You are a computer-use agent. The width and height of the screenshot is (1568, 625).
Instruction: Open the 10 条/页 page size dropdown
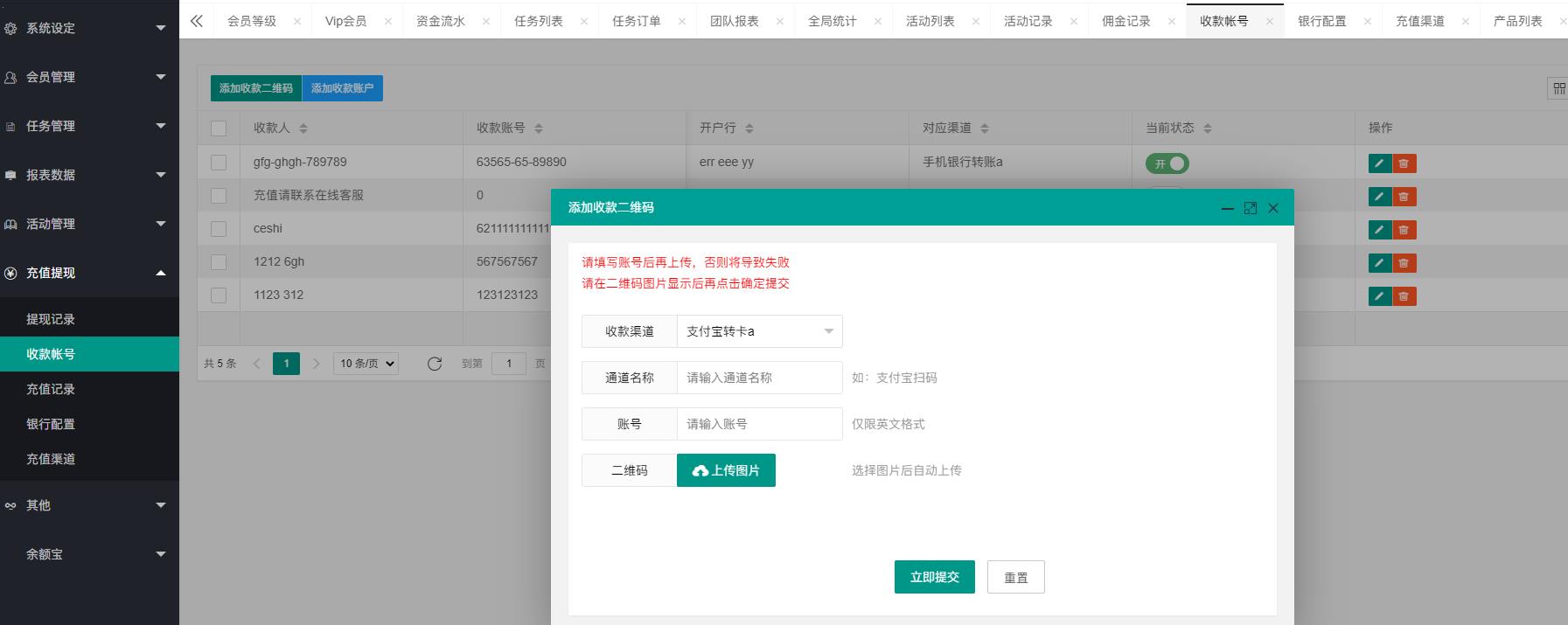pos(366,364)
